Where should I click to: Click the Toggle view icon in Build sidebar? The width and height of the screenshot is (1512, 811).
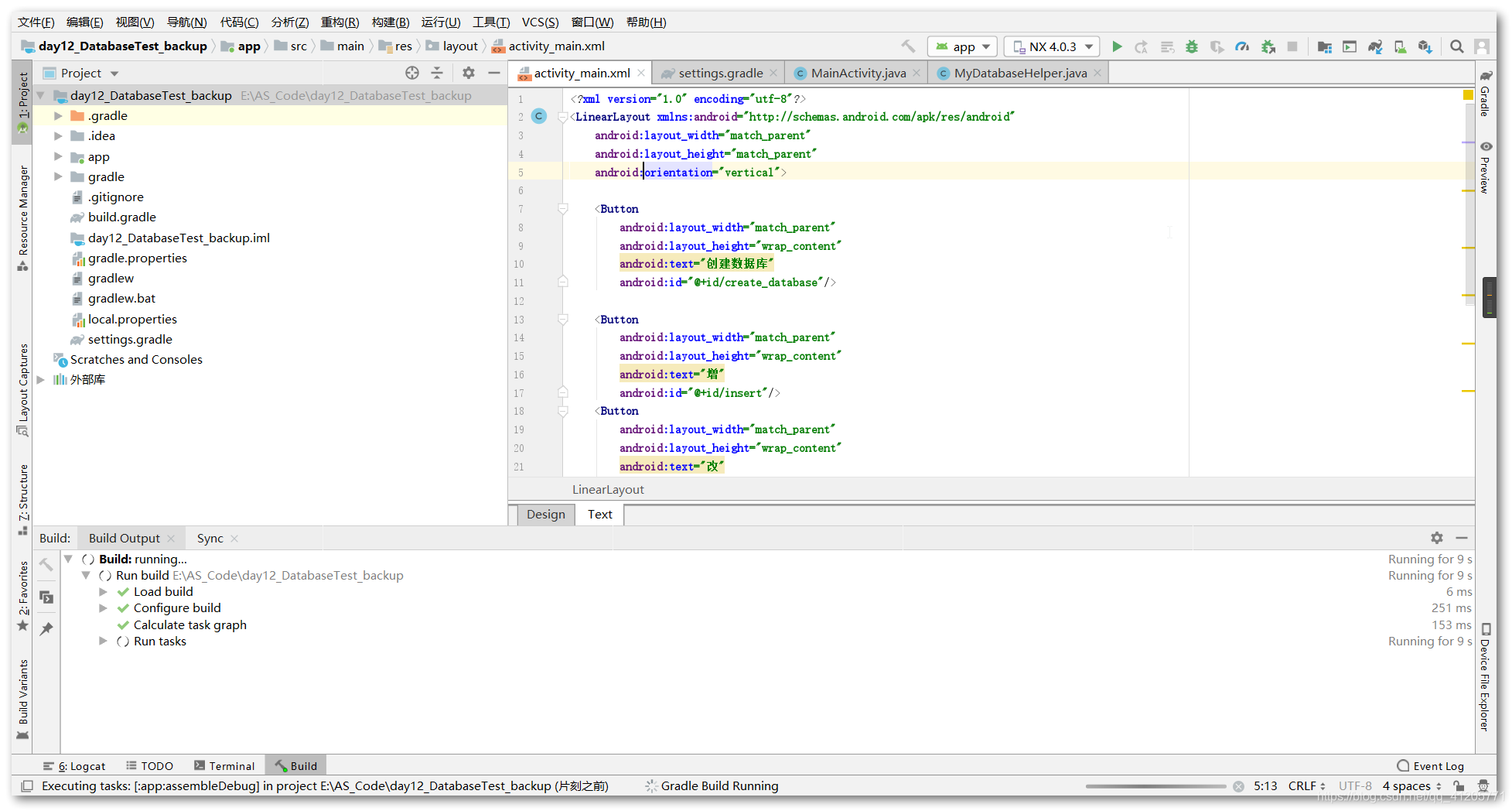(x=46, y=597)
